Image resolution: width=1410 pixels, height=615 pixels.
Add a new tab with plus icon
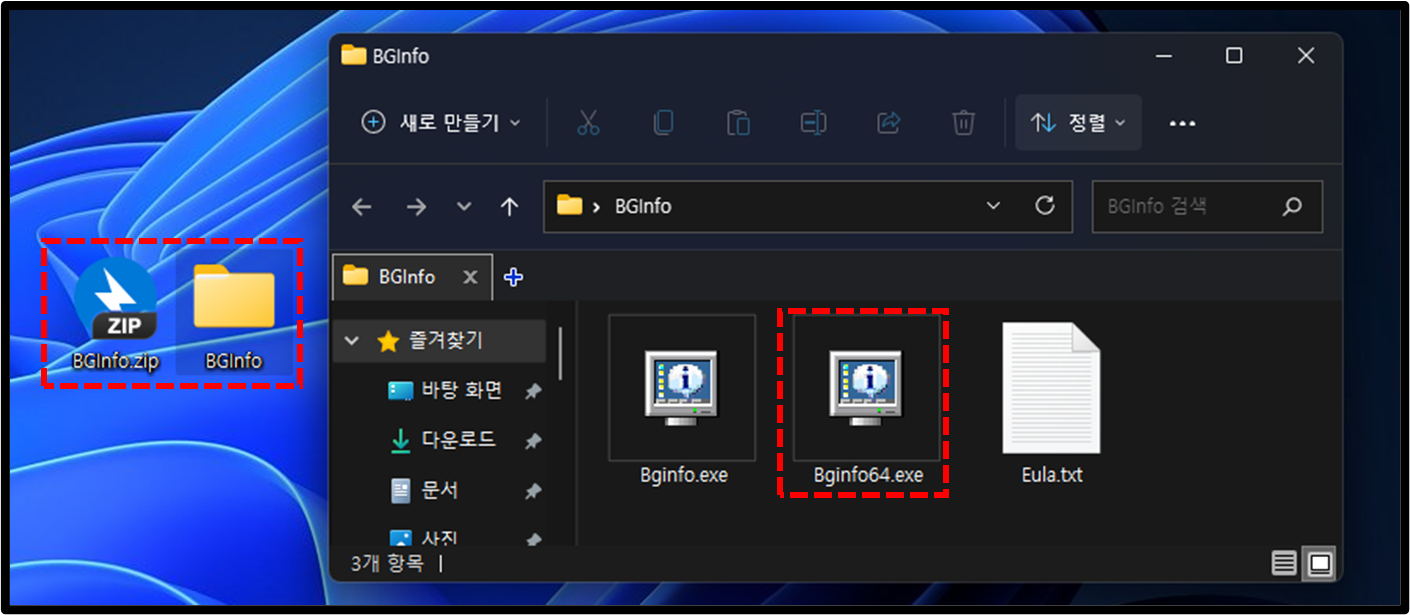[x=513, y=277]
